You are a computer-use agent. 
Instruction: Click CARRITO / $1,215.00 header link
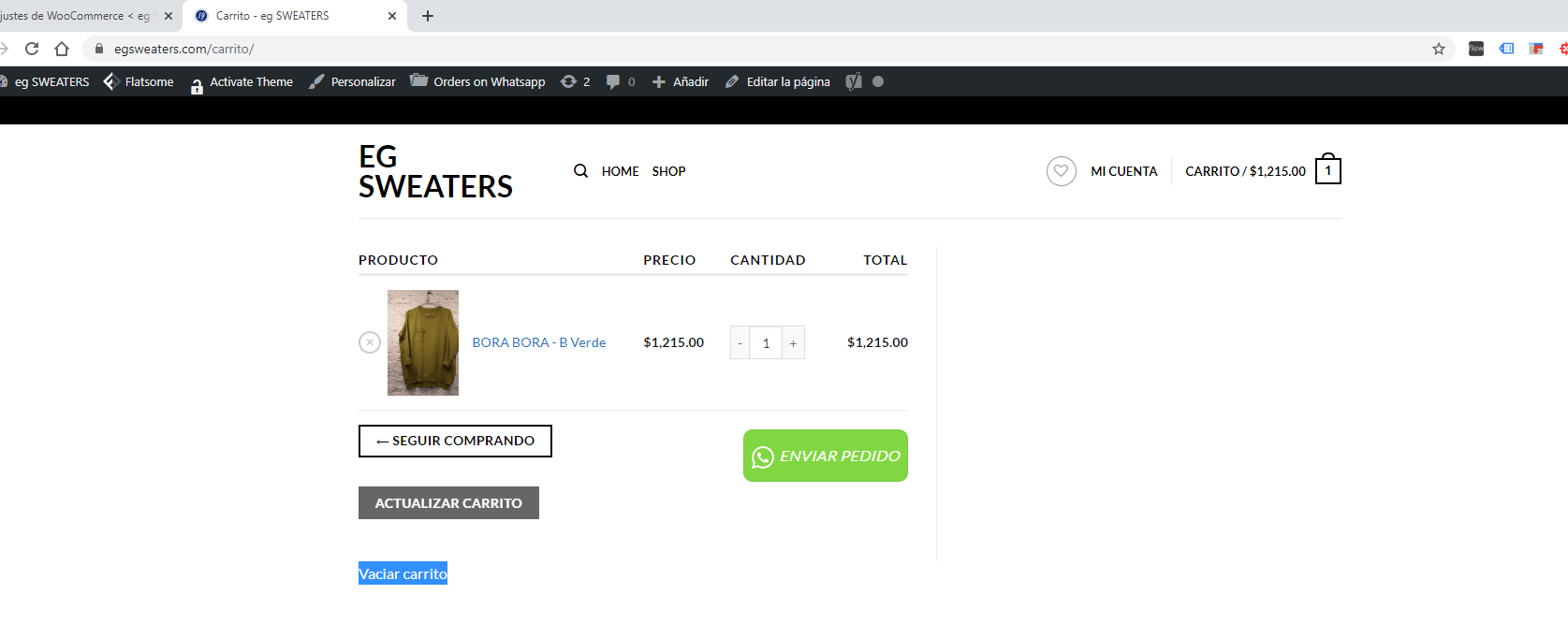[x=1245, y=171]
